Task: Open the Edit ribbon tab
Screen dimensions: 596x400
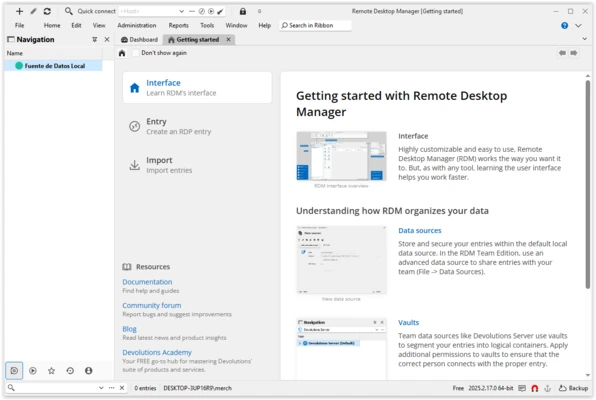Action: 76,25
